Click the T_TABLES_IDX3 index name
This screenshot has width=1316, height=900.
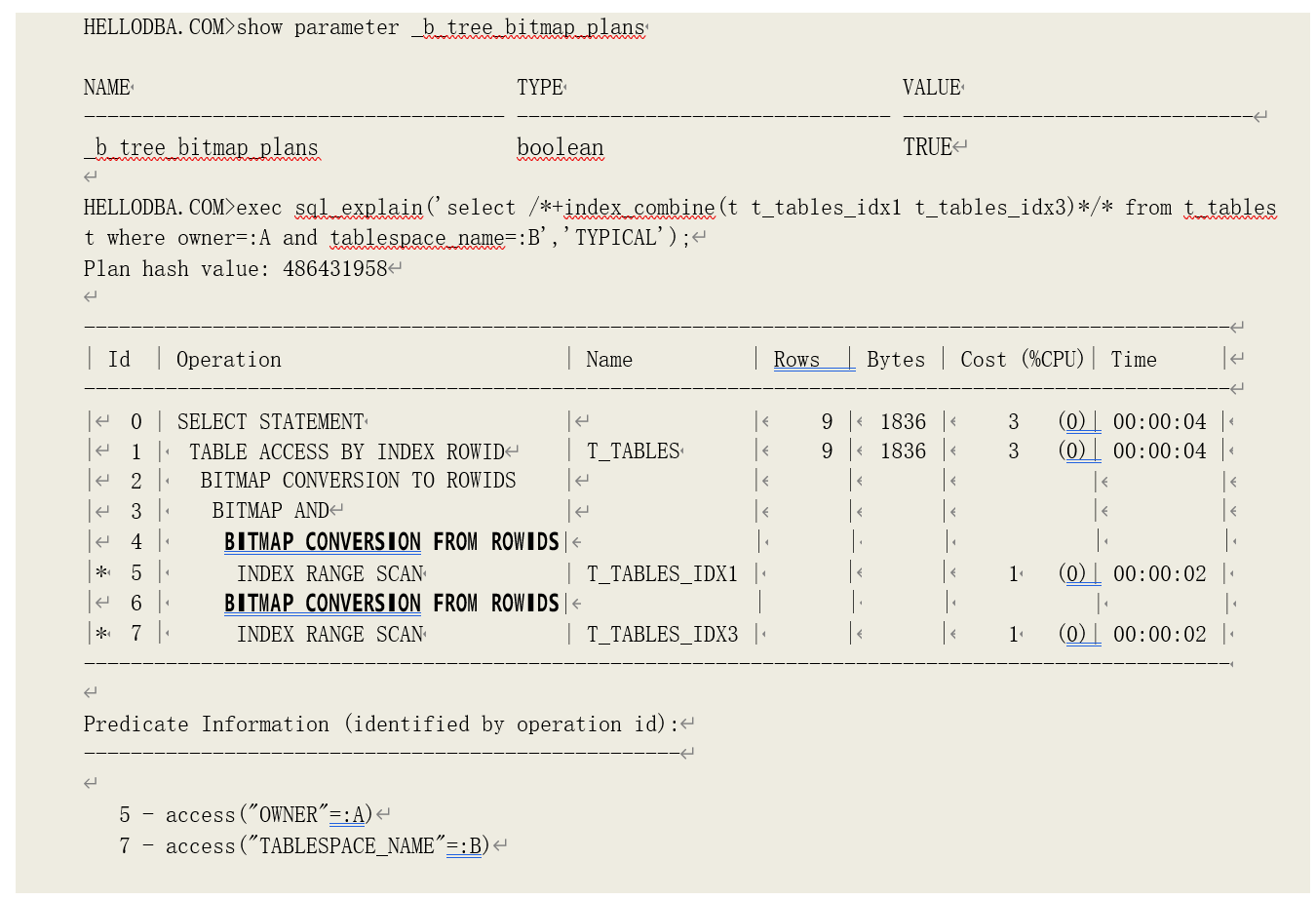tap(662, 635)
